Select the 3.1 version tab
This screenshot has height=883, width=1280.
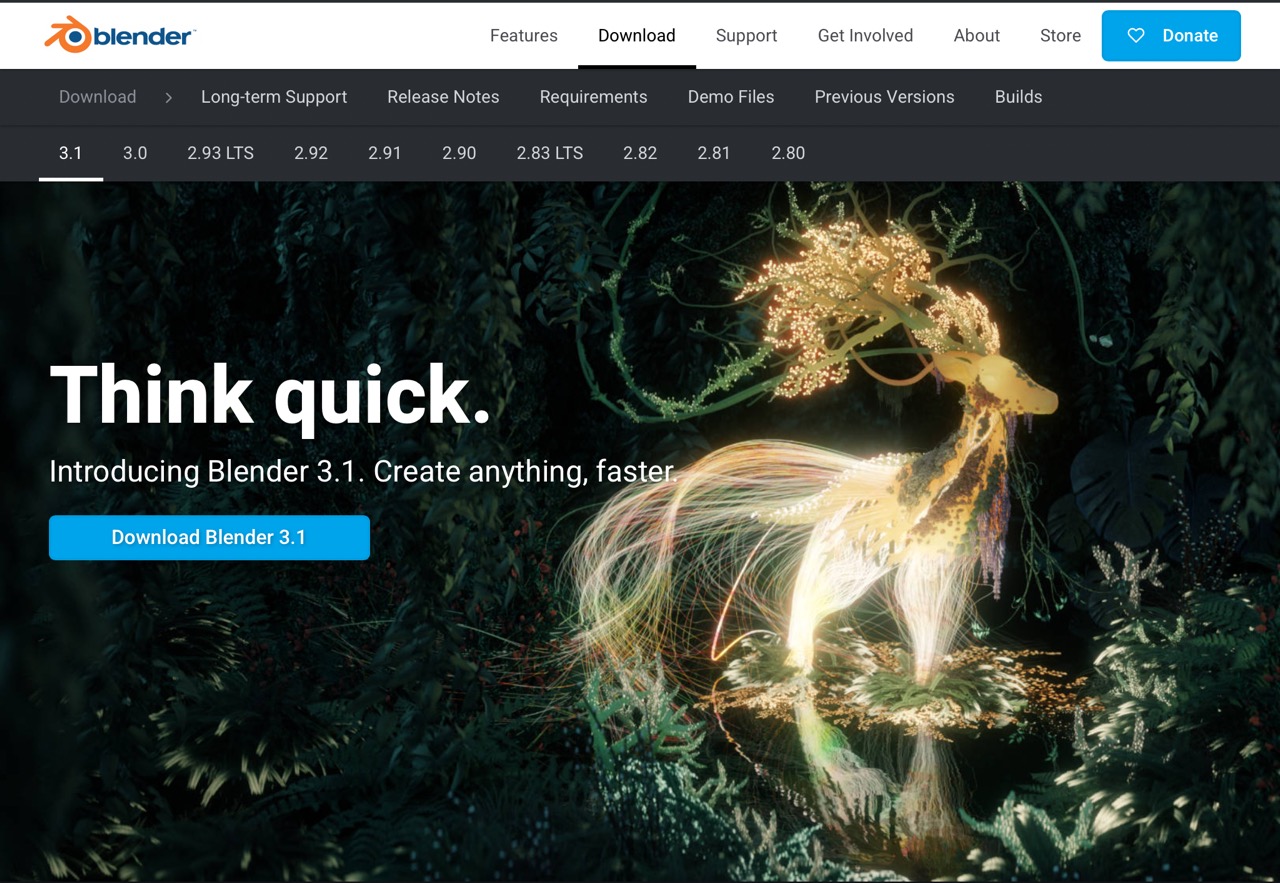point(71,153)
